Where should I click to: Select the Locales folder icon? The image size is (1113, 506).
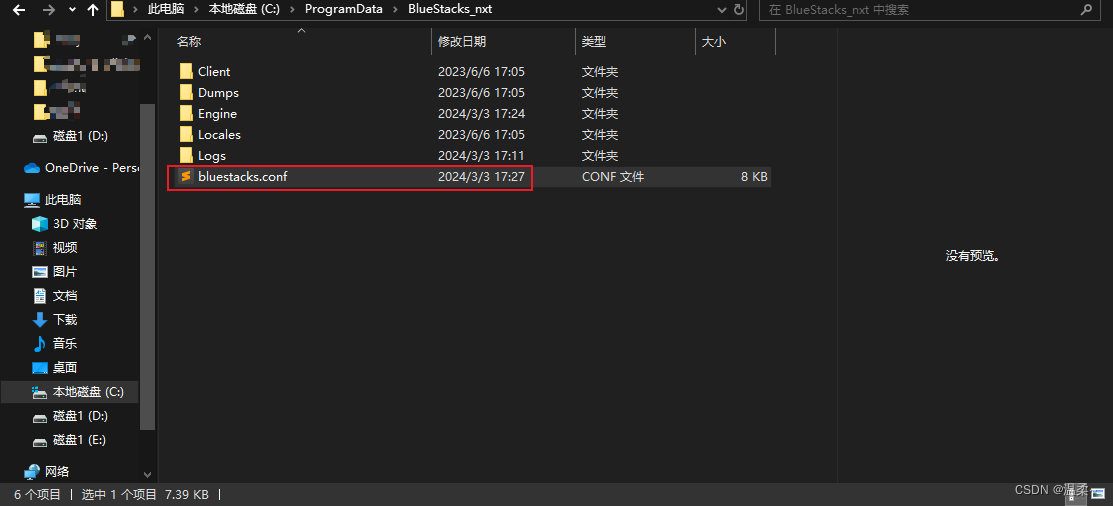tap(186, 134)
